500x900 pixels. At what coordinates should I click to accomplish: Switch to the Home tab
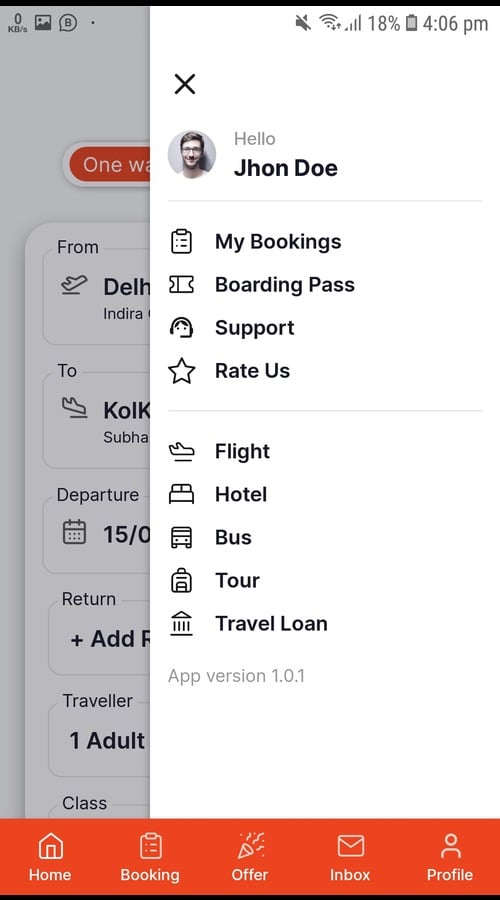click(50, 858)
